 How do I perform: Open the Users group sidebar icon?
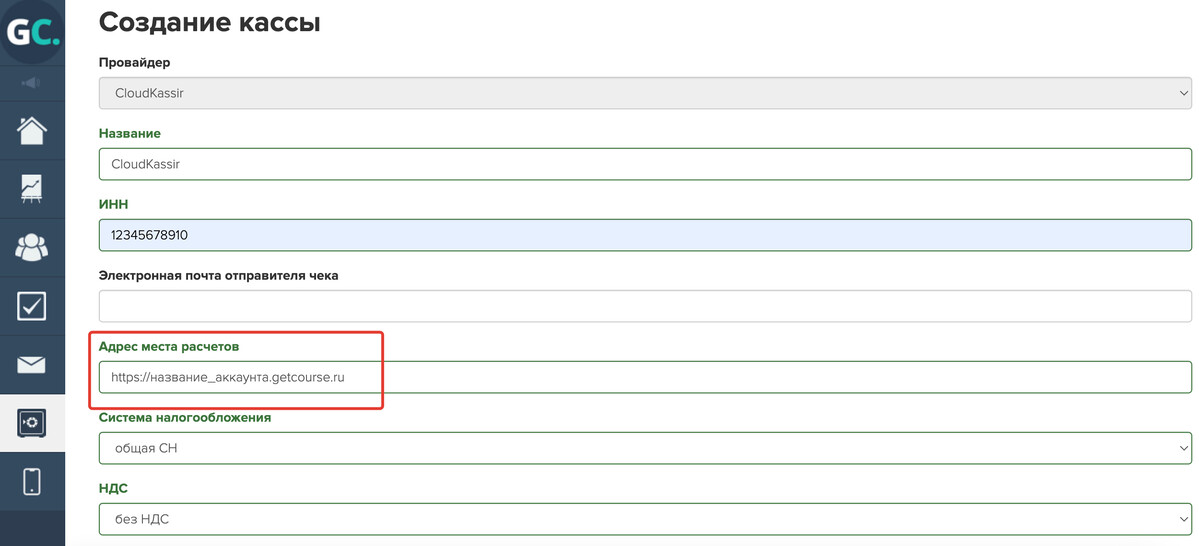point(32,247)
